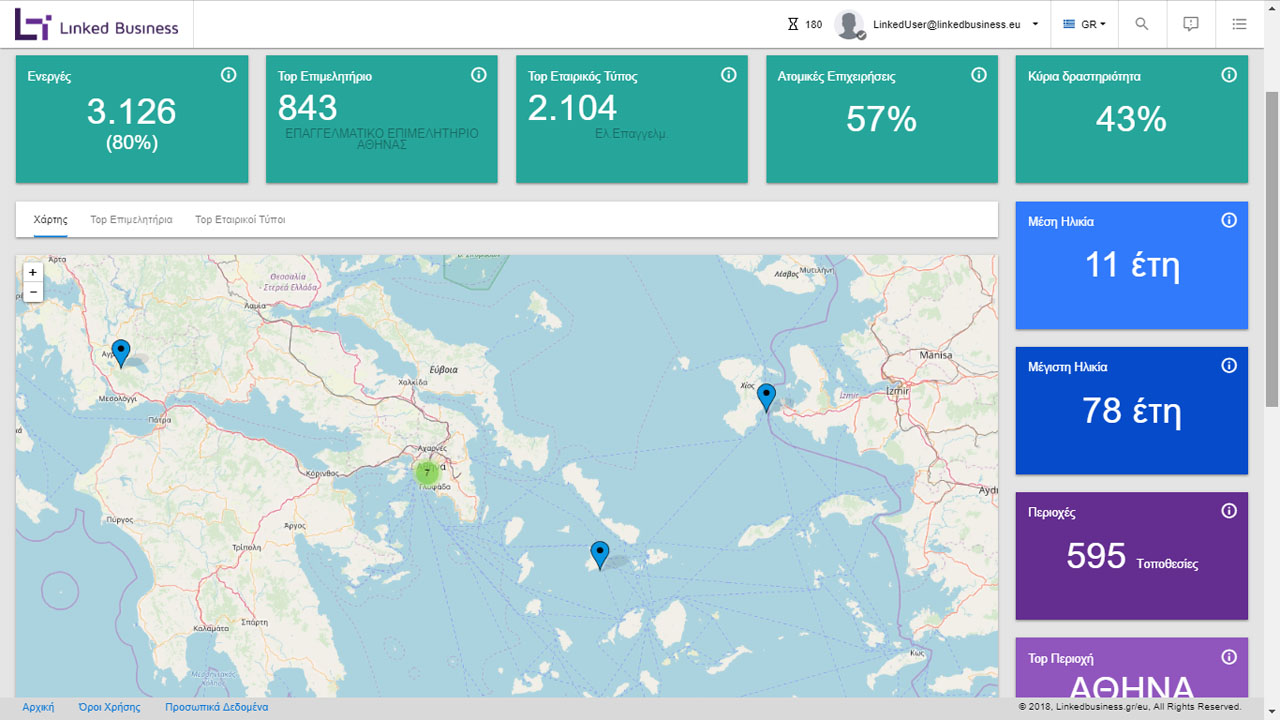Click the Linked Business logo

click(96, 24)
